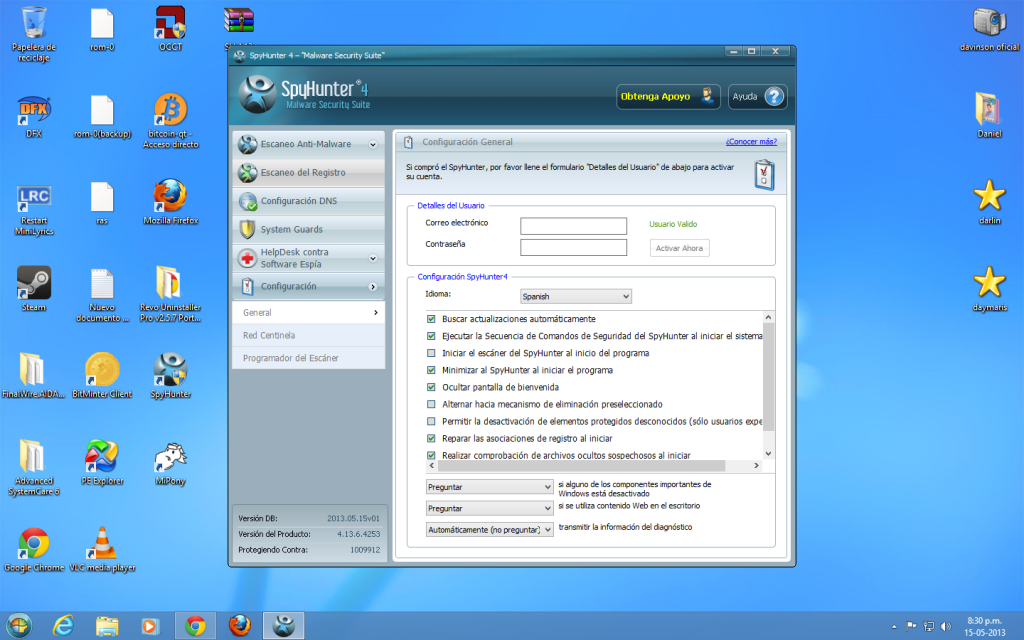The image size is (1024, 640).
Task: Expand the Escaneo Anti-Malware chevron
Action: pos(373,145)
